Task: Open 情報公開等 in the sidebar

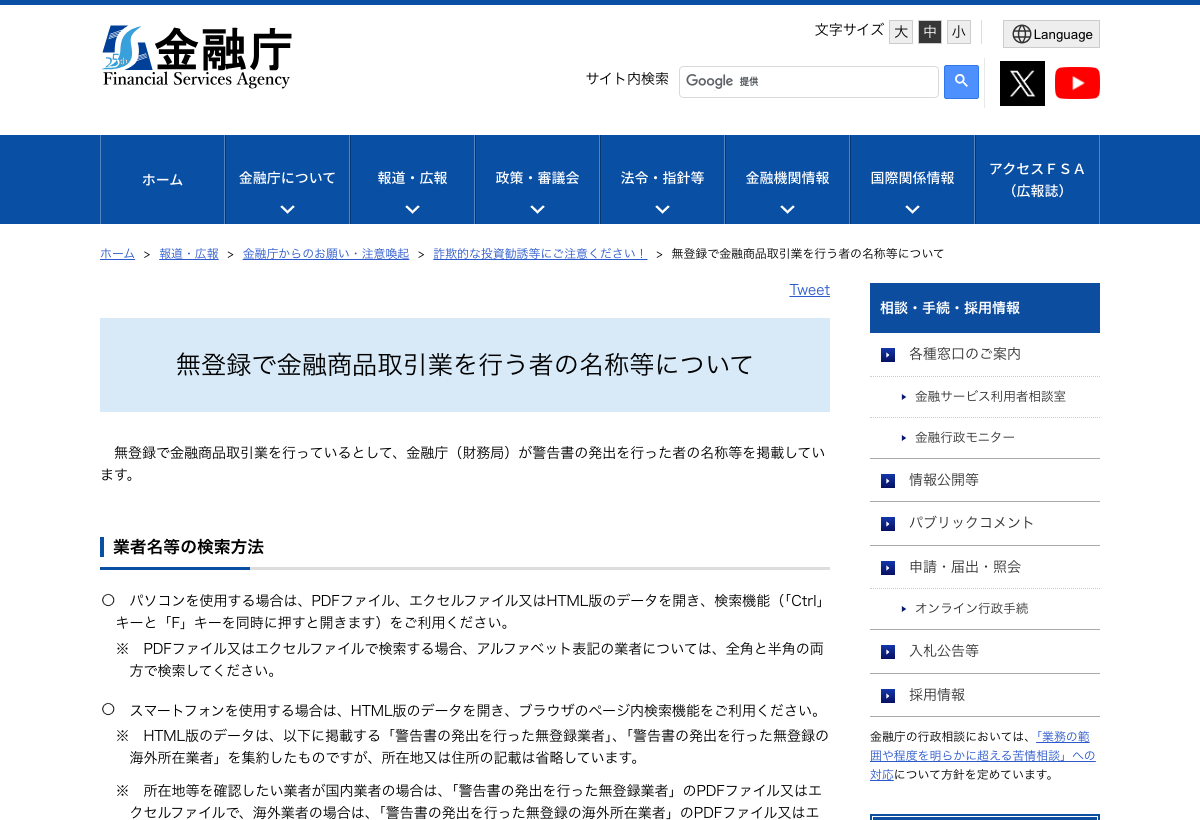Action: tap(944, 480)
